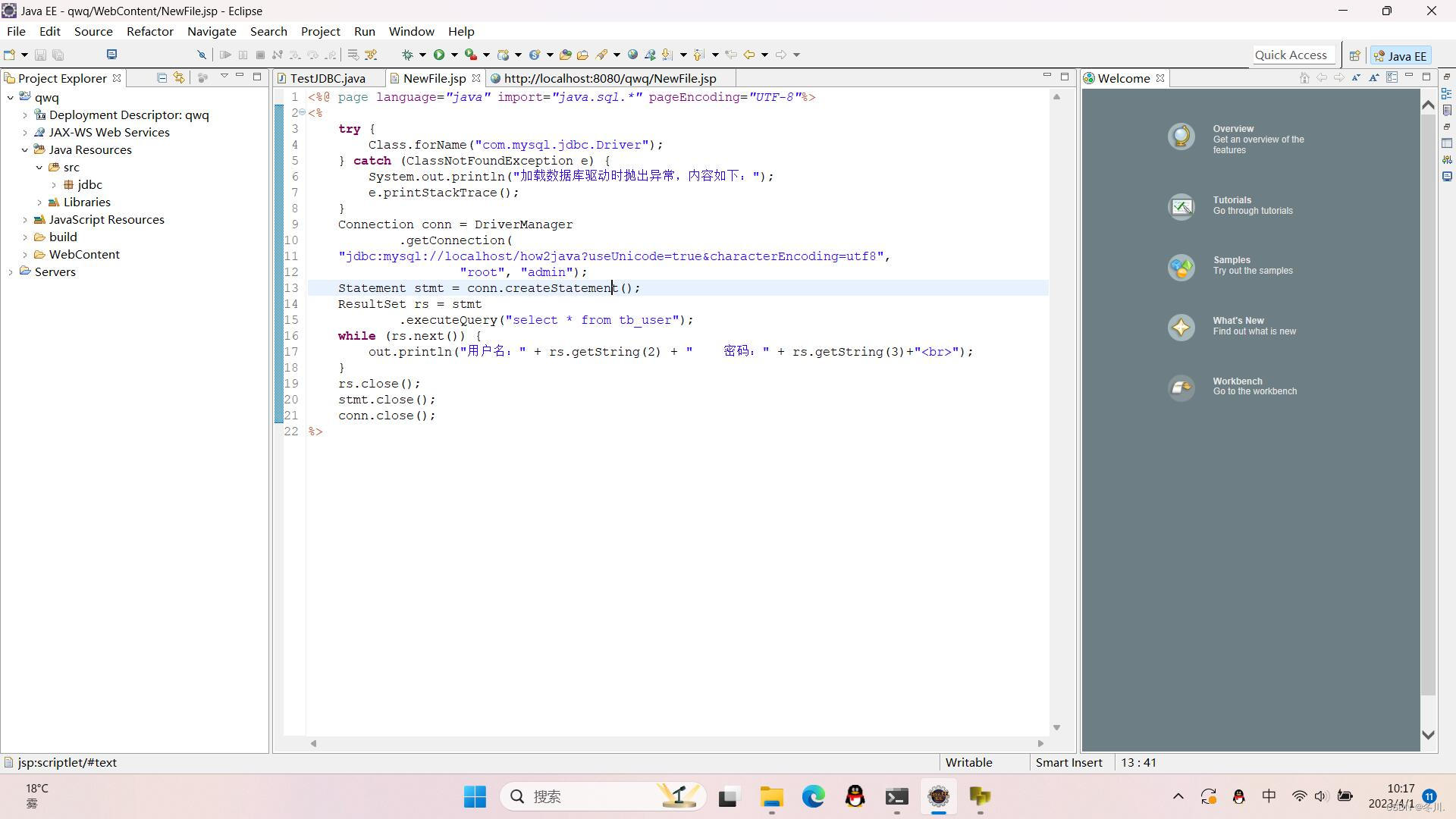
Task: Click the Open Type folder icon
Action: tap(565, 55)
